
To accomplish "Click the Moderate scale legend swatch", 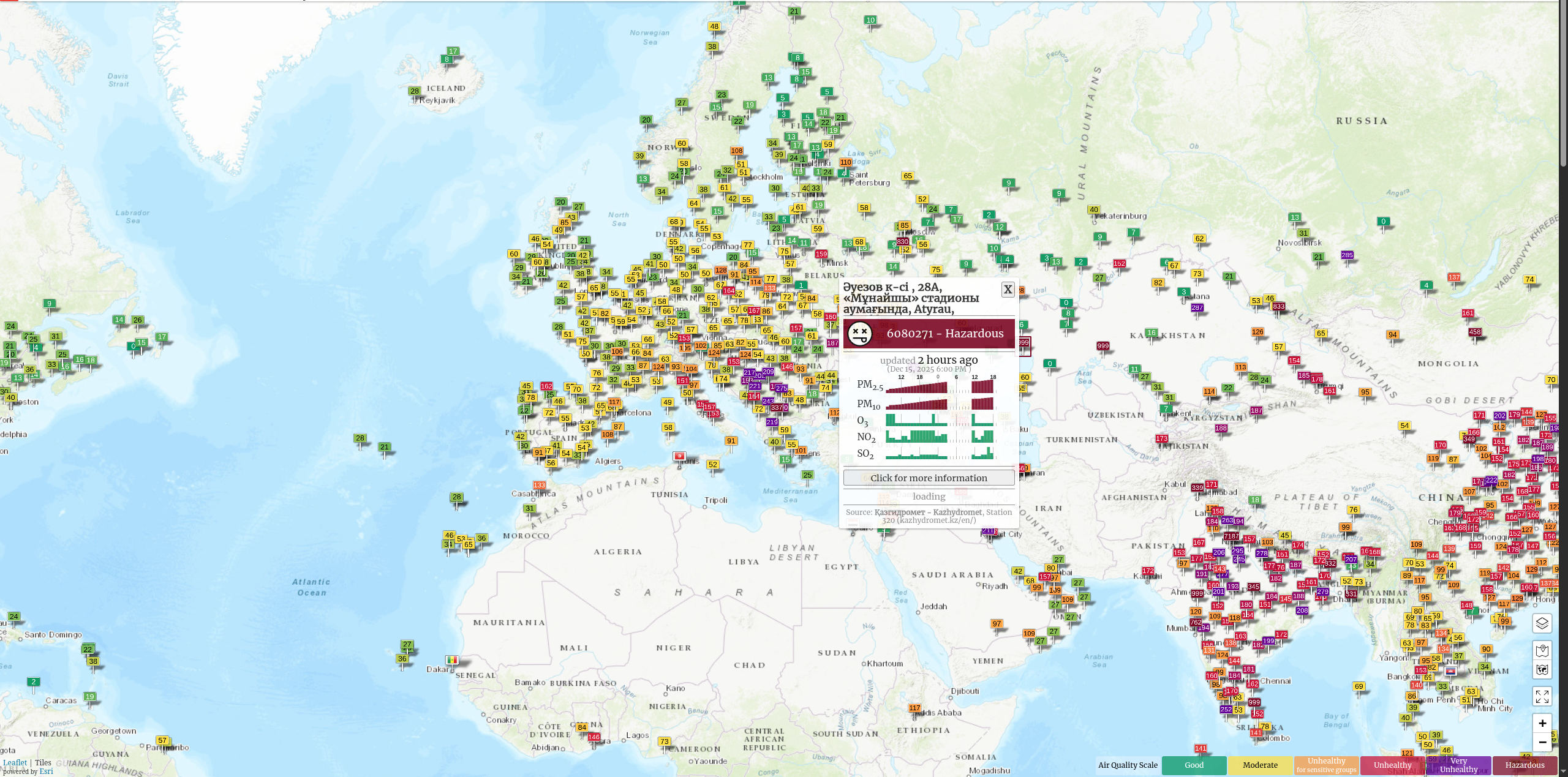I will coord(1260,765).
